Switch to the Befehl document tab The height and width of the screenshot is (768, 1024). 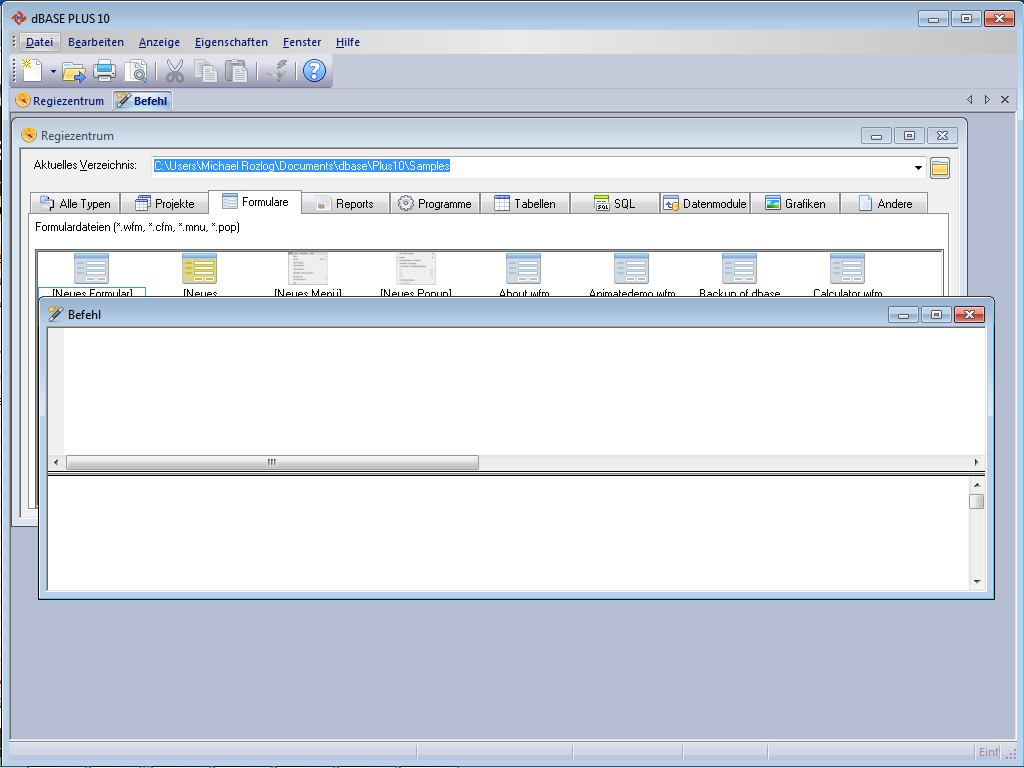[x=142, y=101]
